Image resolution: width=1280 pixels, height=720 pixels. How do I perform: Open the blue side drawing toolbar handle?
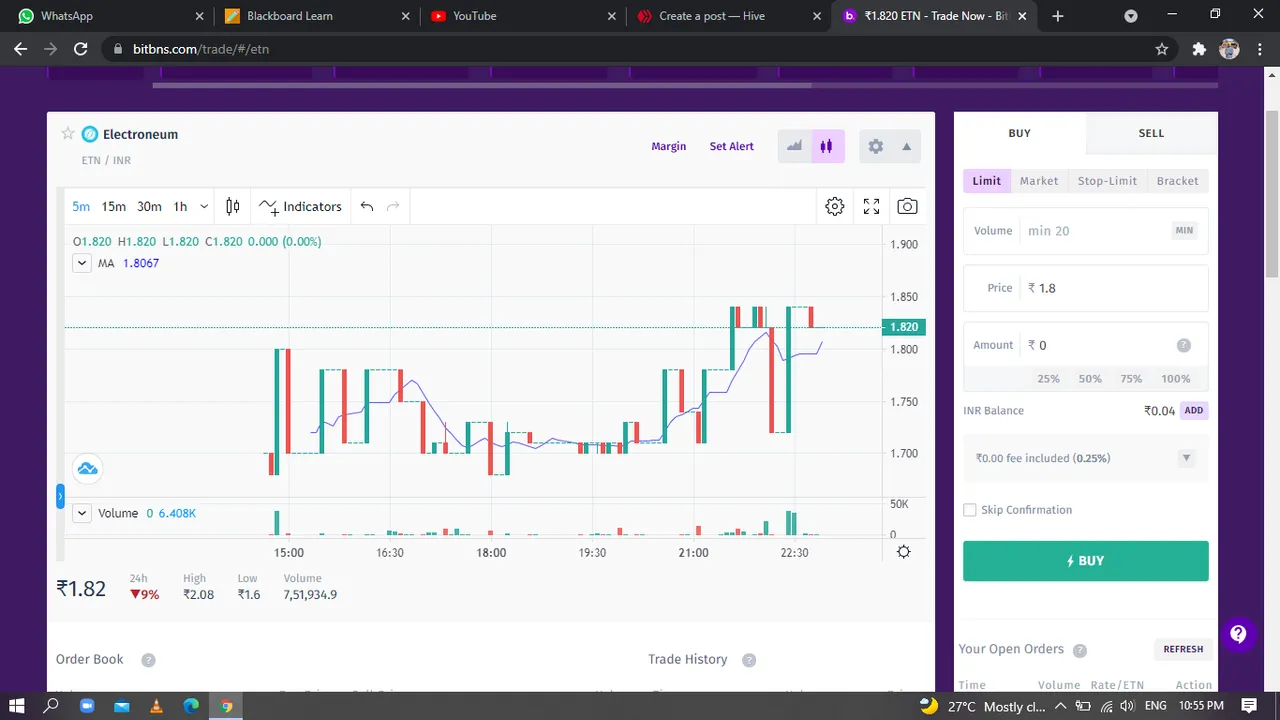pos(60,495)
